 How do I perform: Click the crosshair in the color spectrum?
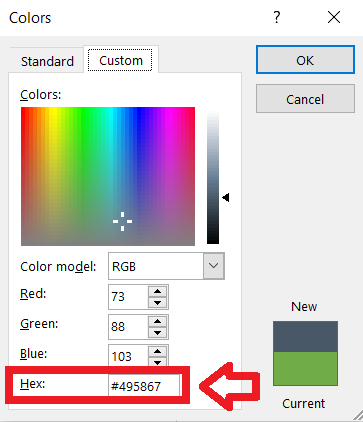click(x=122, y=221)
